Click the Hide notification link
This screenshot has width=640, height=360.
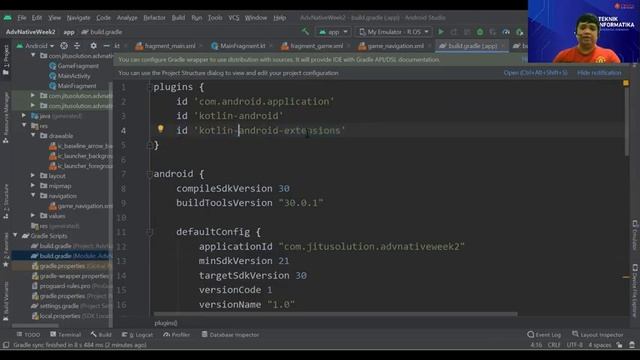pyautogui.click(x=599, y=73)
